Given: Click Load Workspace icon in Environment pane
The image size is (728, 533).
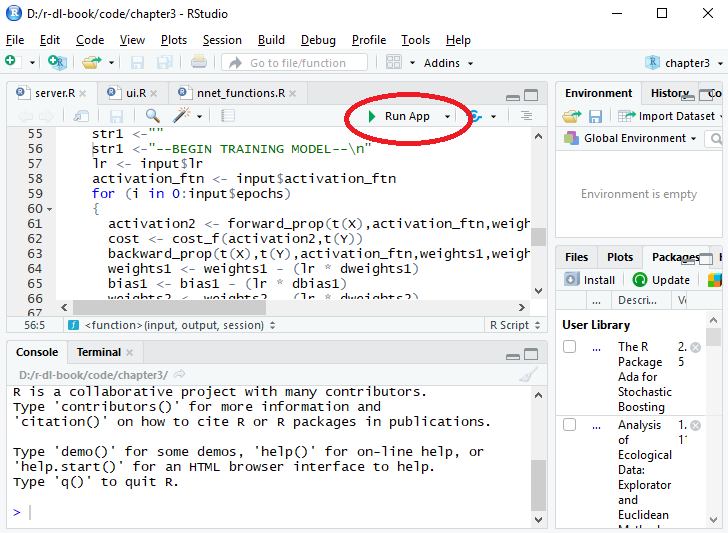Looking at the screenshot, I should coord(571,116).
